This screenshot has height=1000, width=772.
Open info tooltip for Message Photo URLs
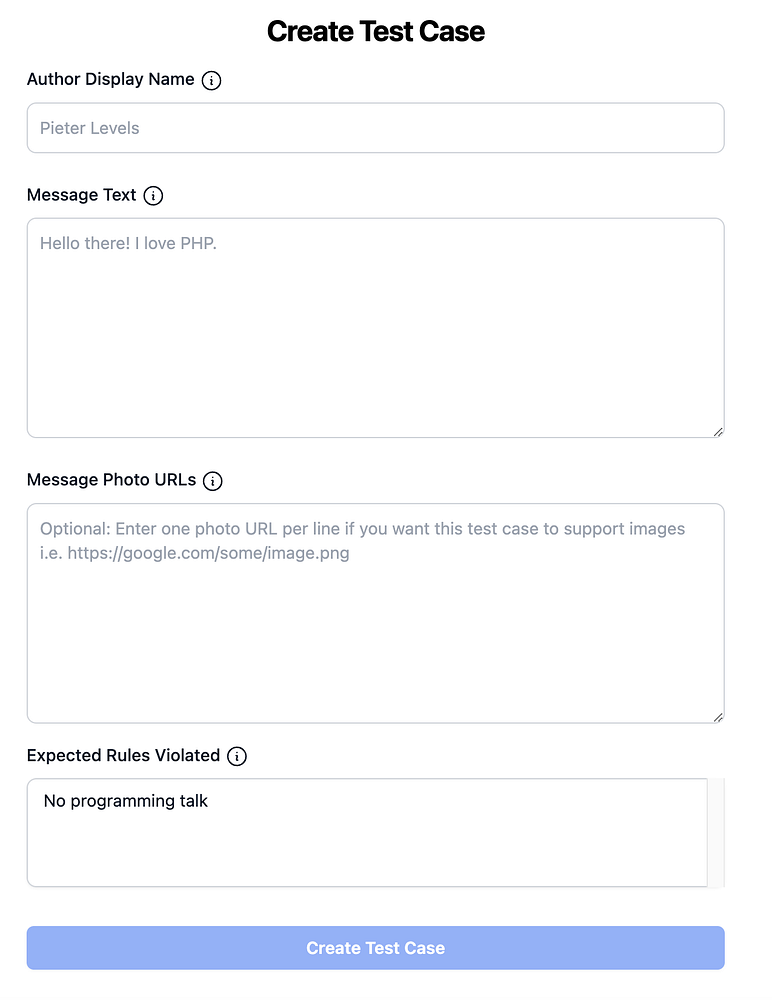coord(213,481)
